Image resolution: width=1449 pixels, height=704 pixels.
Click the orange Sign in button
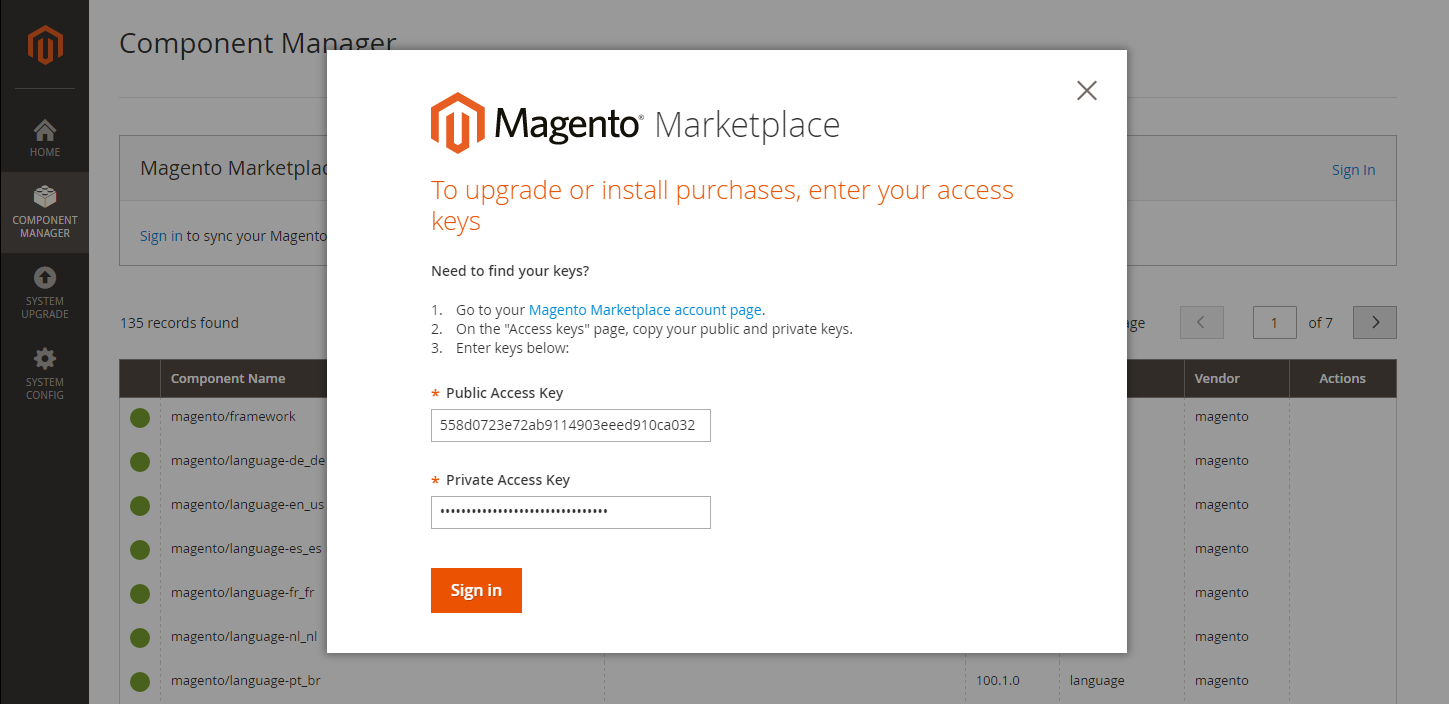476,590
